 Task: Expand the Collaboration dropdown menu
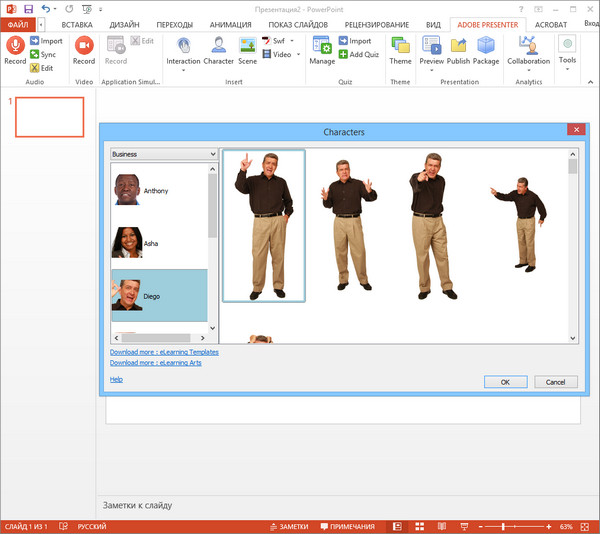(x=528, y=70)
